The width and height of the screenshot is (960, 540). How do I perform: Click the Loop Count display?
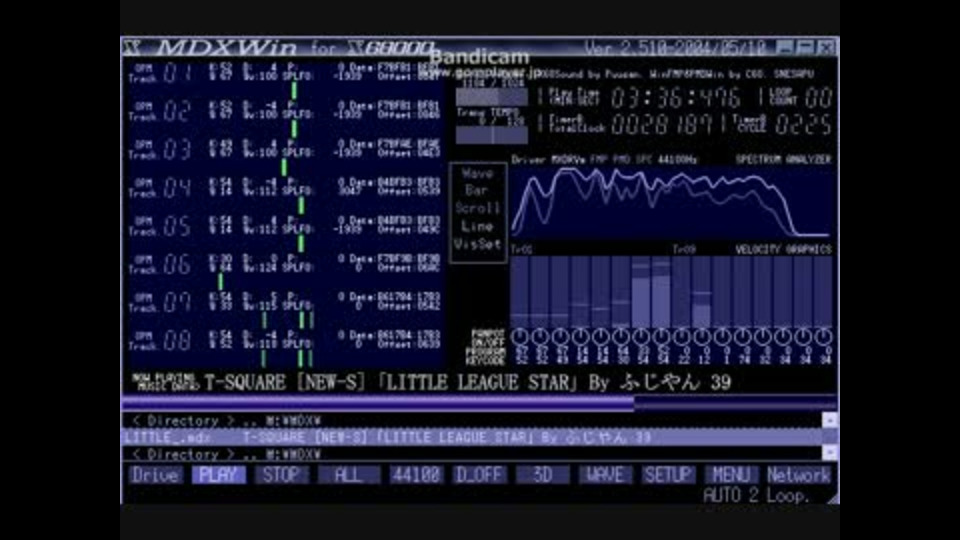coord(819,98)
